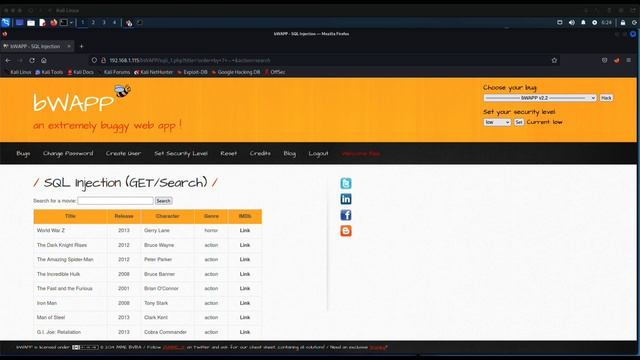Open the Bugs menu item
640x360 pixels.
23,153
